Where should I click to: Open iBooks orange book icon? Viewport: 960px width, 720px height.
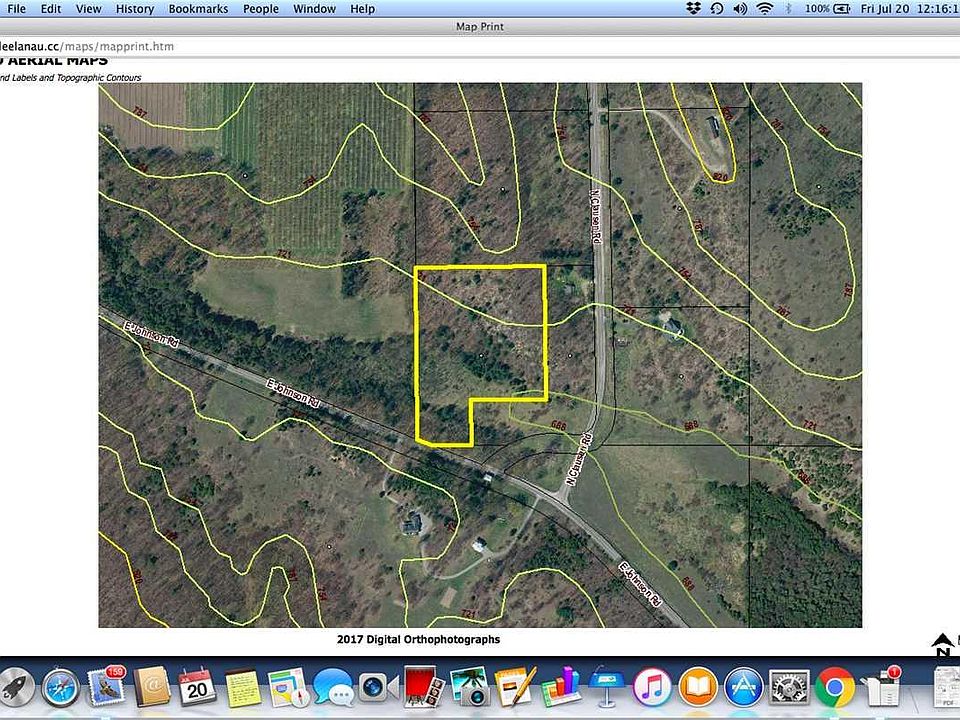(x=697, y=688)
